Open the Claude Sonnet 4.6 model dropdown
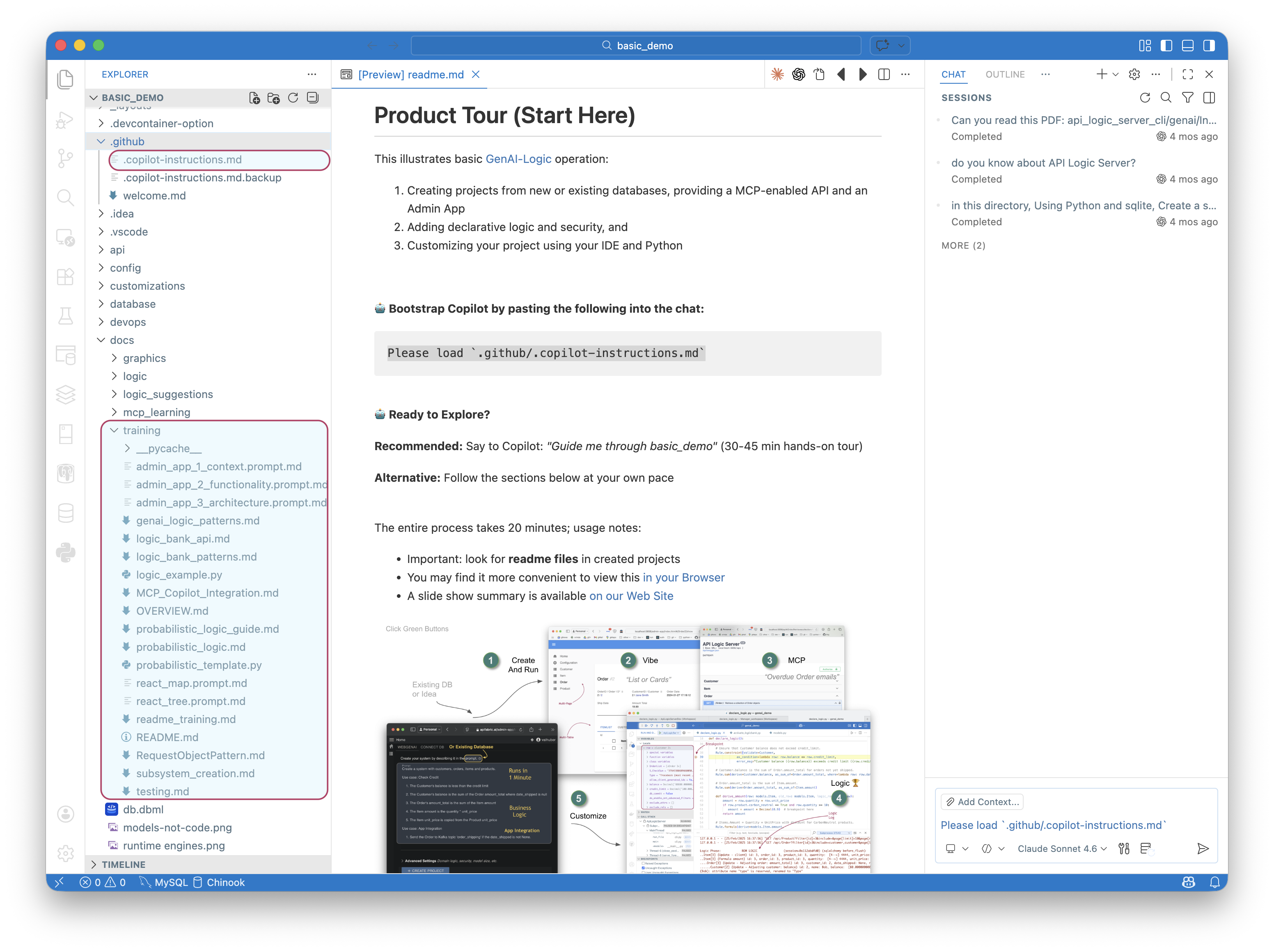Screen dimensions: 1274x952 (x=1061, y=848)
